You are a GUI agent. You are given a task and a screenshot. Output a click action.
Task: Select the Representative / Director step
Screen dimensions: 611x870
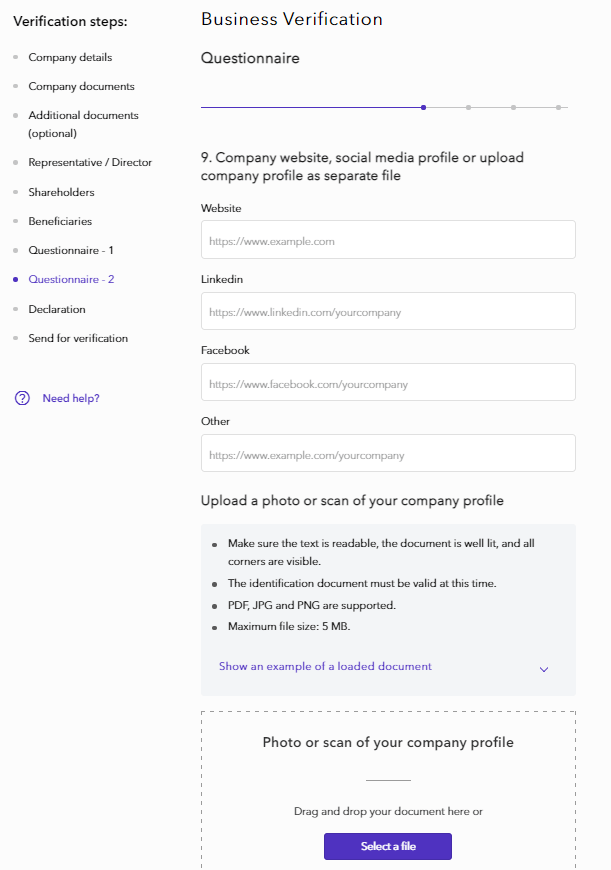[90, 162]
